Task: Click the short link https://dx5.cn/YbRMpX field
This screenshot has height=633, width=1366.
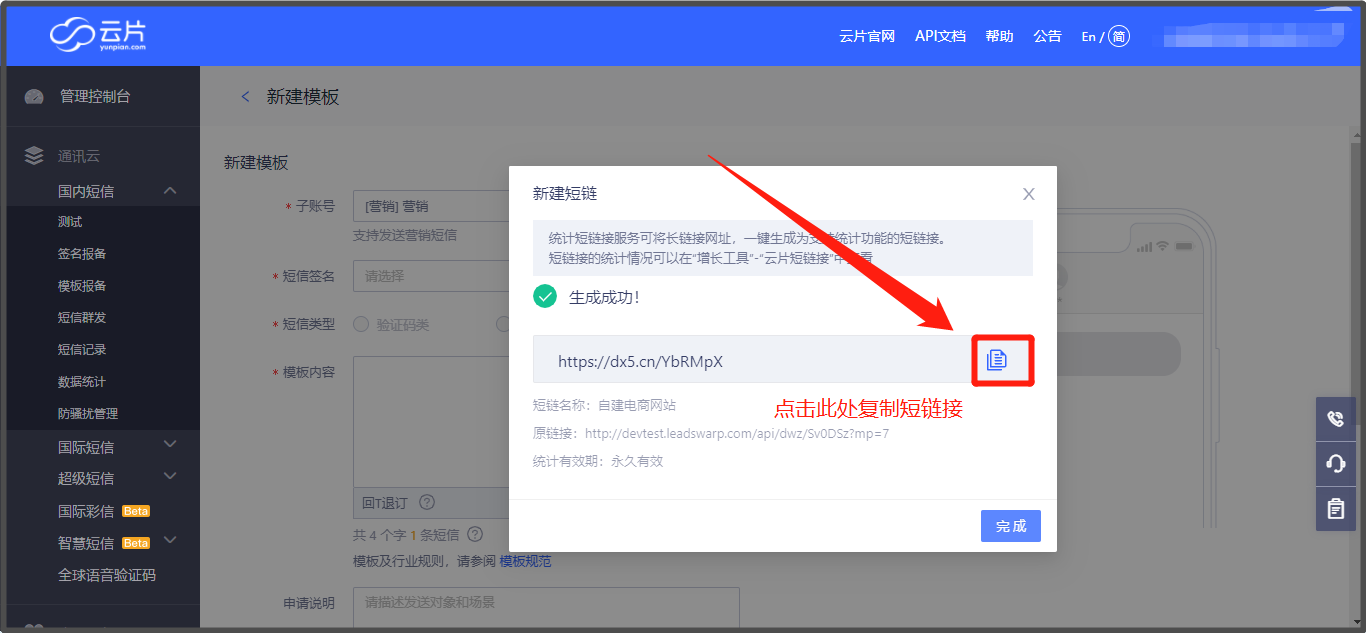Action: pos(751,360)
